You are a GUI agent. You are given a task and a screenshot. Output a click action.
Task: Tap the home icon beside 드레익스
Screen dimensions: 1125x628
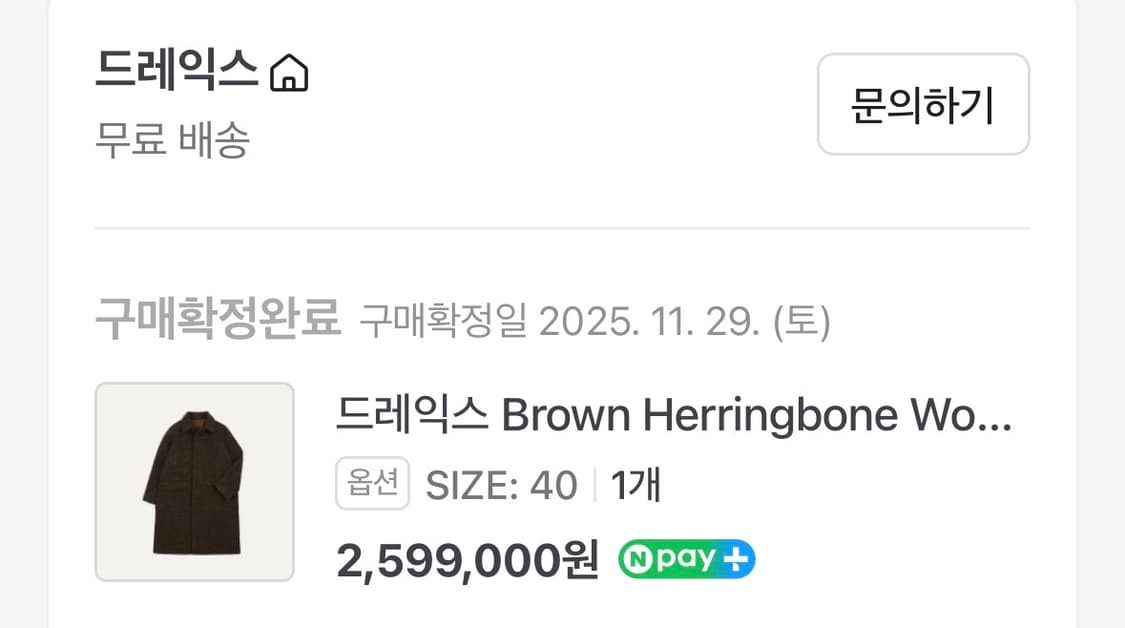tap(289, 74)
